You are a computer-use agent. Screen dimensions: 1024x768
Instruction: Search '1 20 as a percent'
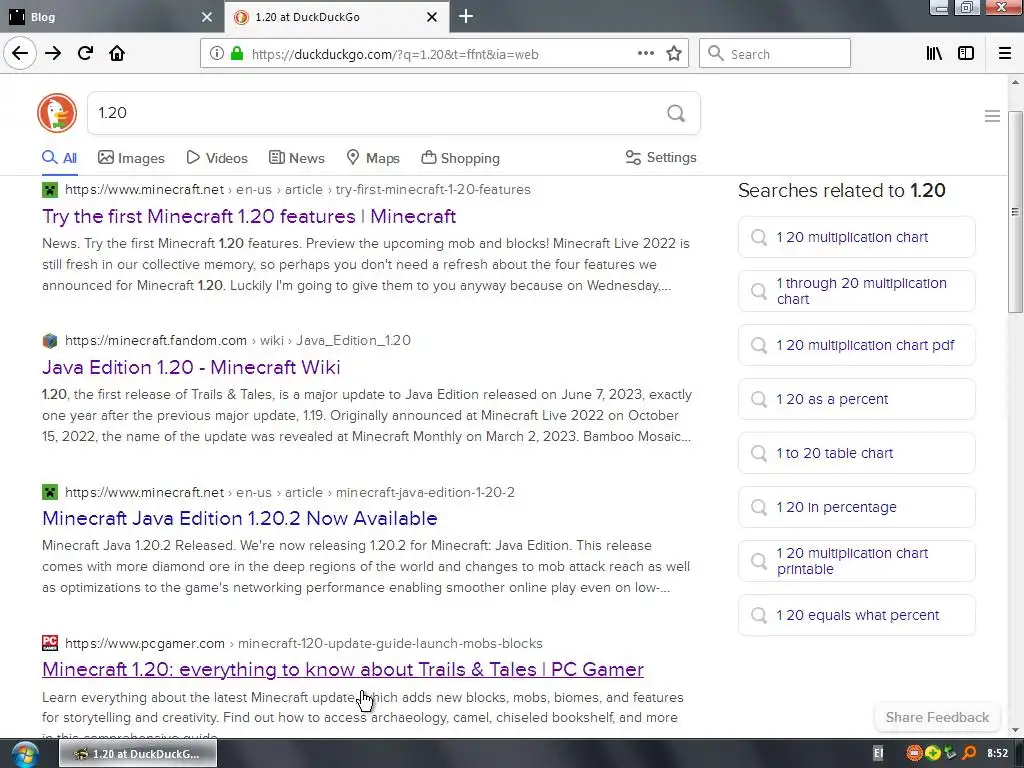857,399
